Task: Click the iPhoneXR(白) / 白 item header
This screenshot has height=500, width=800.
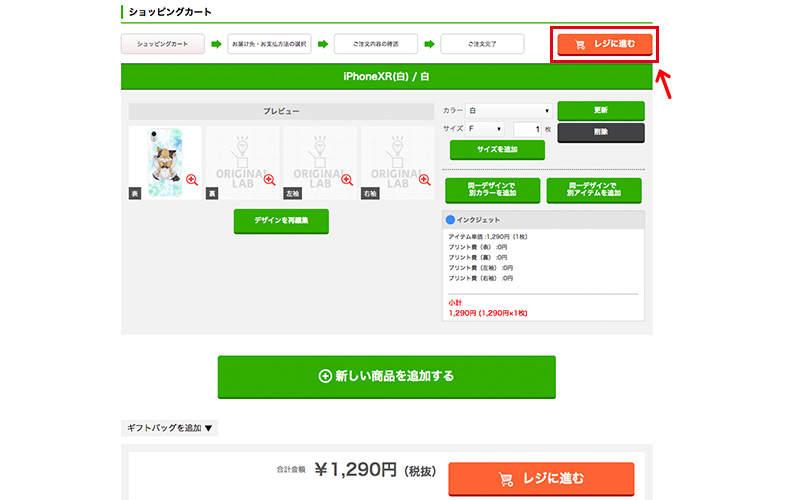Action: (387, 77)
